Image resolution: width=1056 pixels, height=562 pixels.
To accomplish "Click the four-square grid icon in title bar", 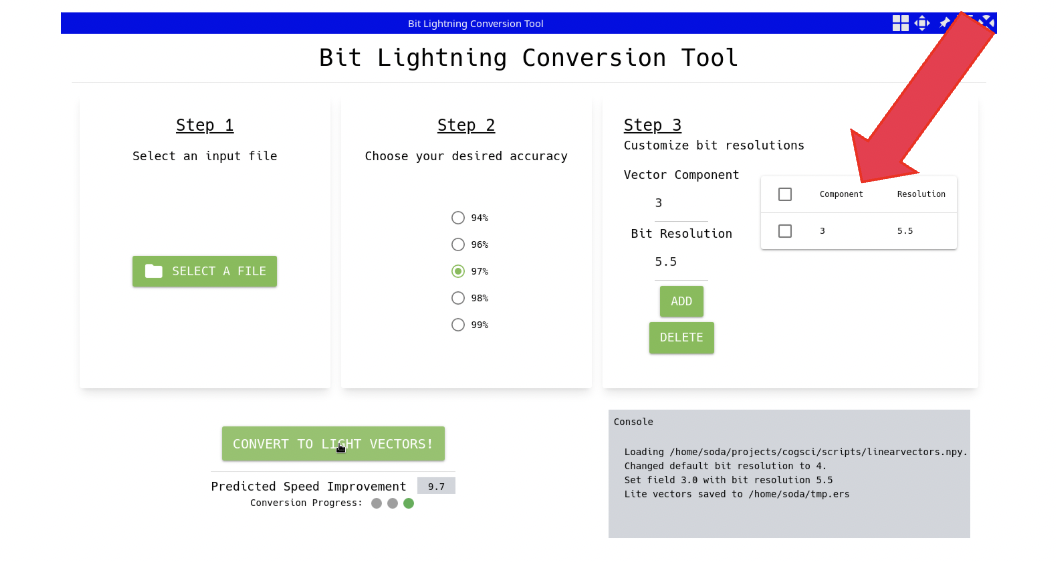I will (x=900, y=23).
